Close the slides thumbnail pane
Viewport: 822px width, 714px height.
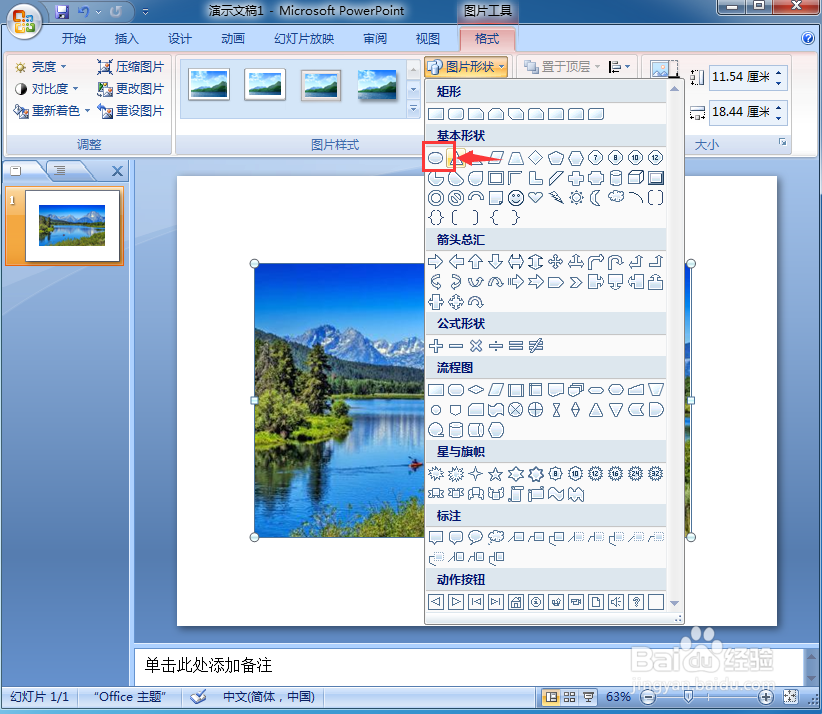[x=117, y=171]
